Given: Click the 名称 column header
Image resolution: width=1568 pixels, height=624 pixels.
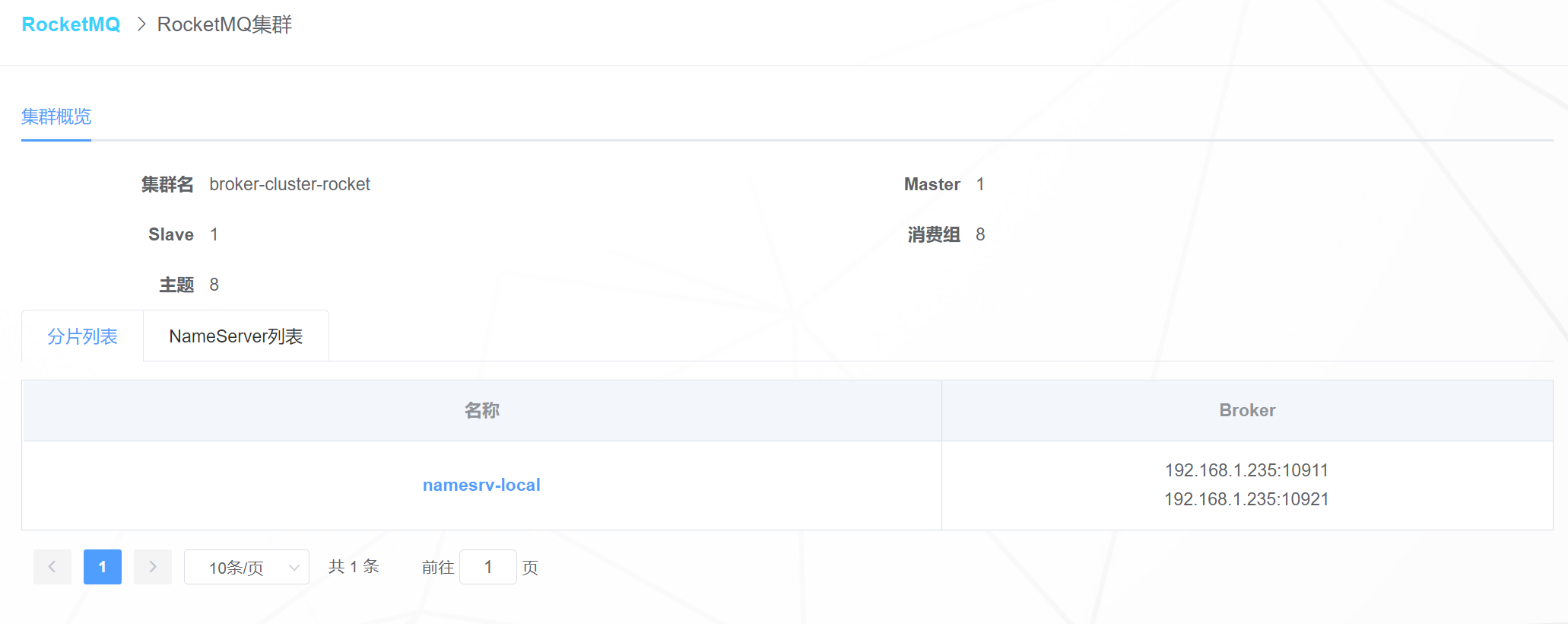Looking at the screenshot, I should click(482, 410).
